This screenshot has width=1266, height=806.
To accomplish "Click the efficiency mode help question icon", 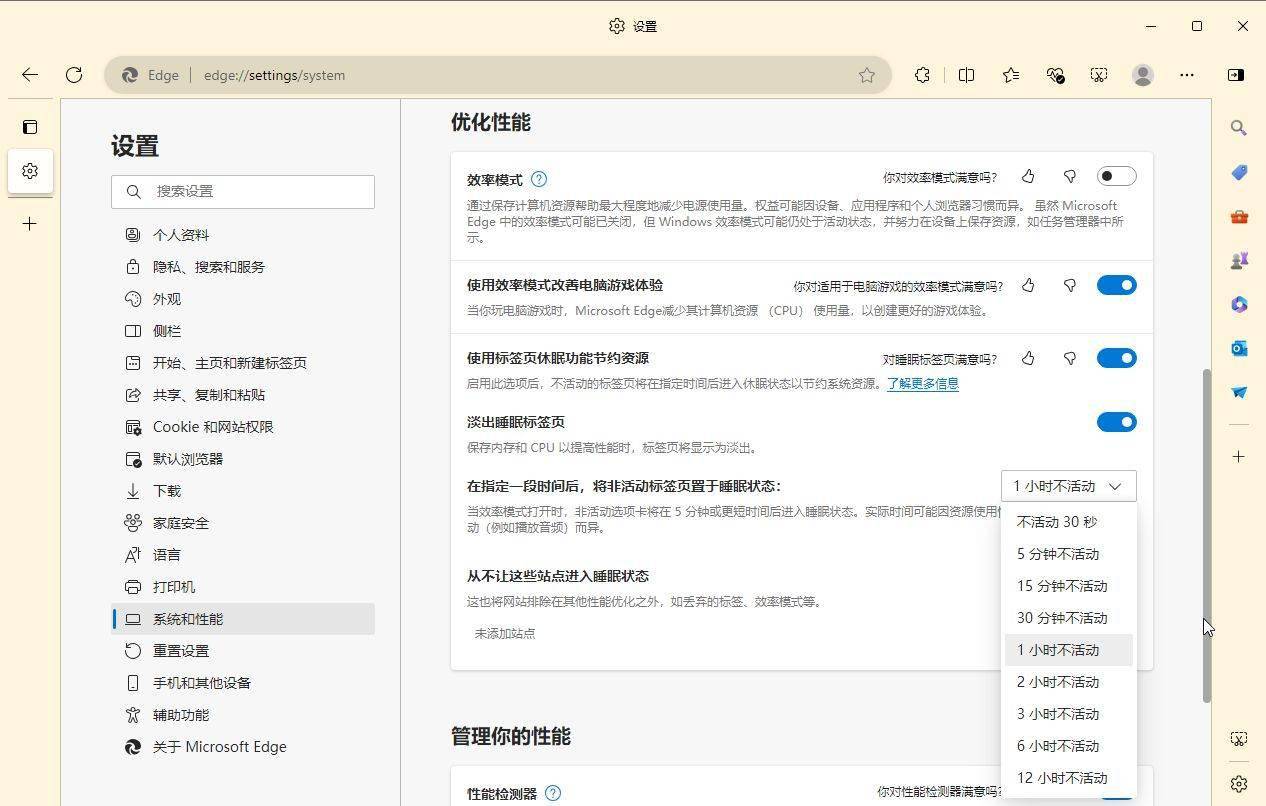I will pos(539,179).
